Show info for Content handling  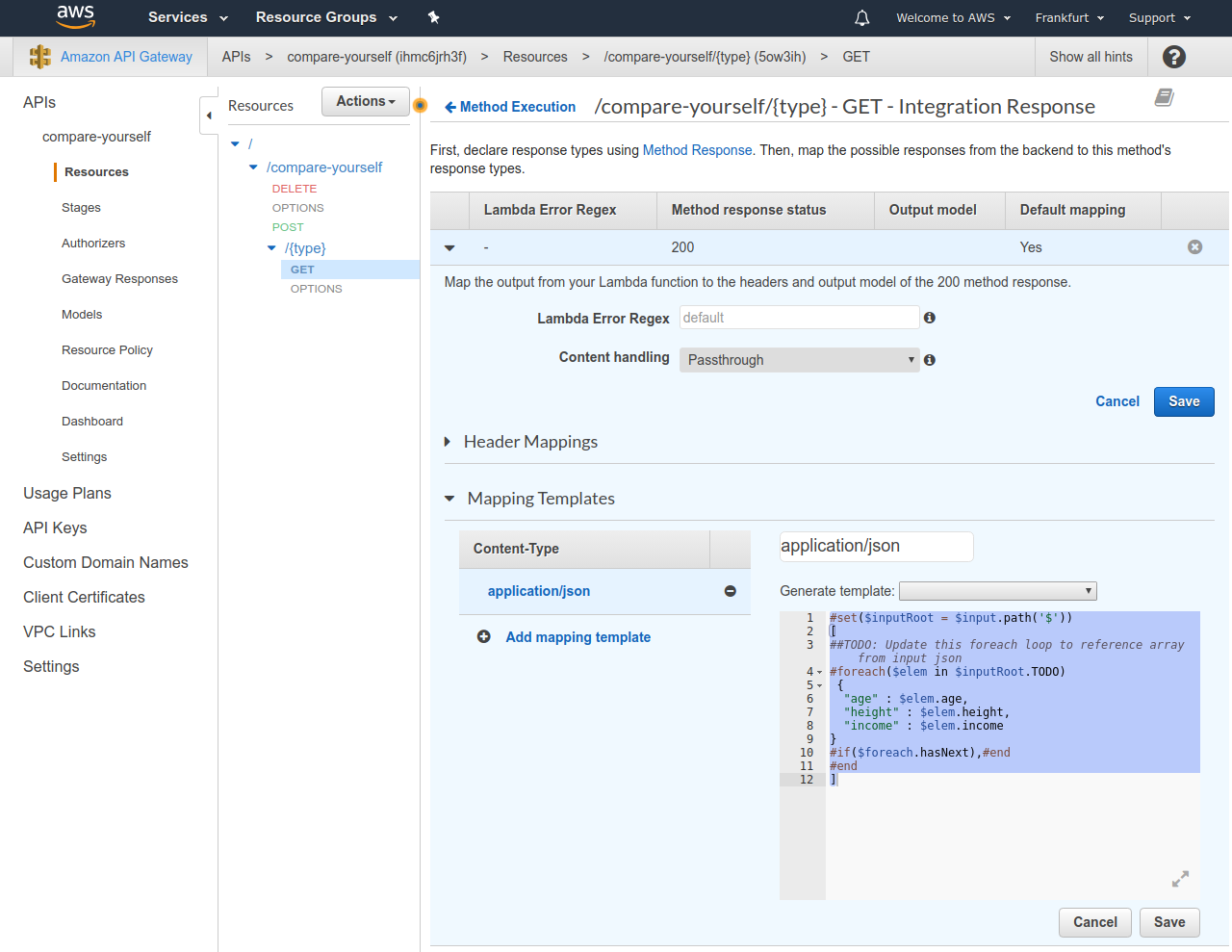point(930,360)
